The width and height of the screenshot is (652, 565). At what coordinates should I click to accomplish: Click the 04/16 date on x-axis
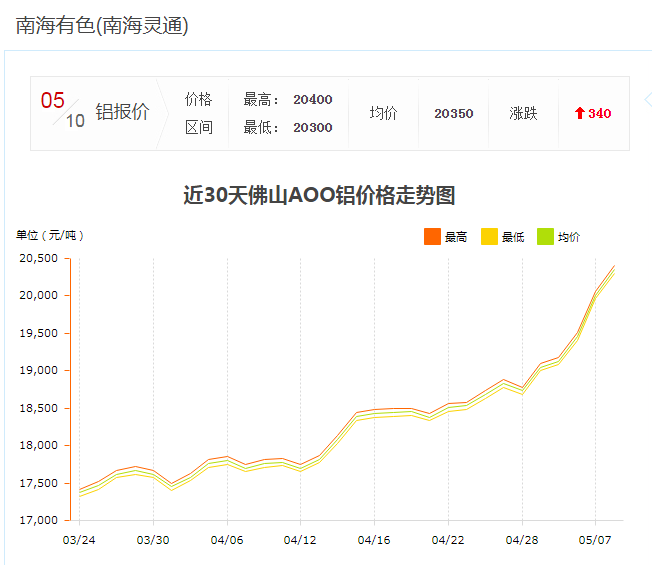point(374,540)
